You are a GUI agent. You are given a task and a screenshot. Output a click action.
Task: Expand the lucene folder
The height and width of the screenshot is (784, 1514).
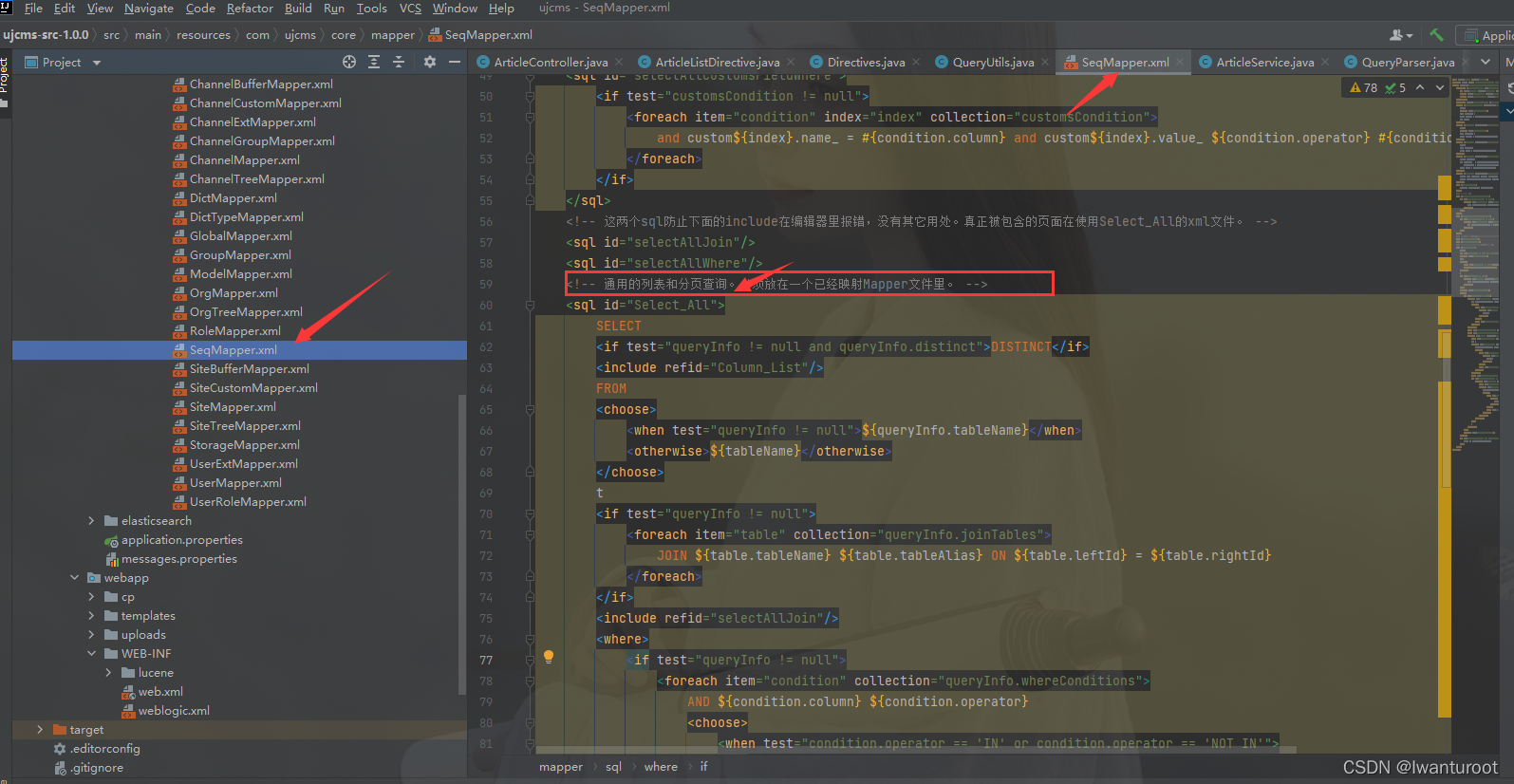(108, 673)
